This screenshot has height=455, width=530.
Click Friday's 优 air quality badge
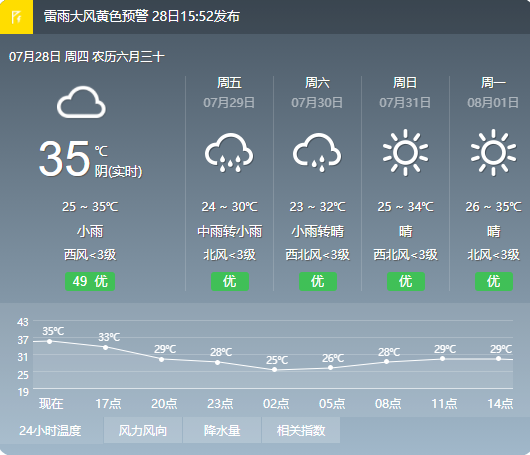[x=230, y=281]
